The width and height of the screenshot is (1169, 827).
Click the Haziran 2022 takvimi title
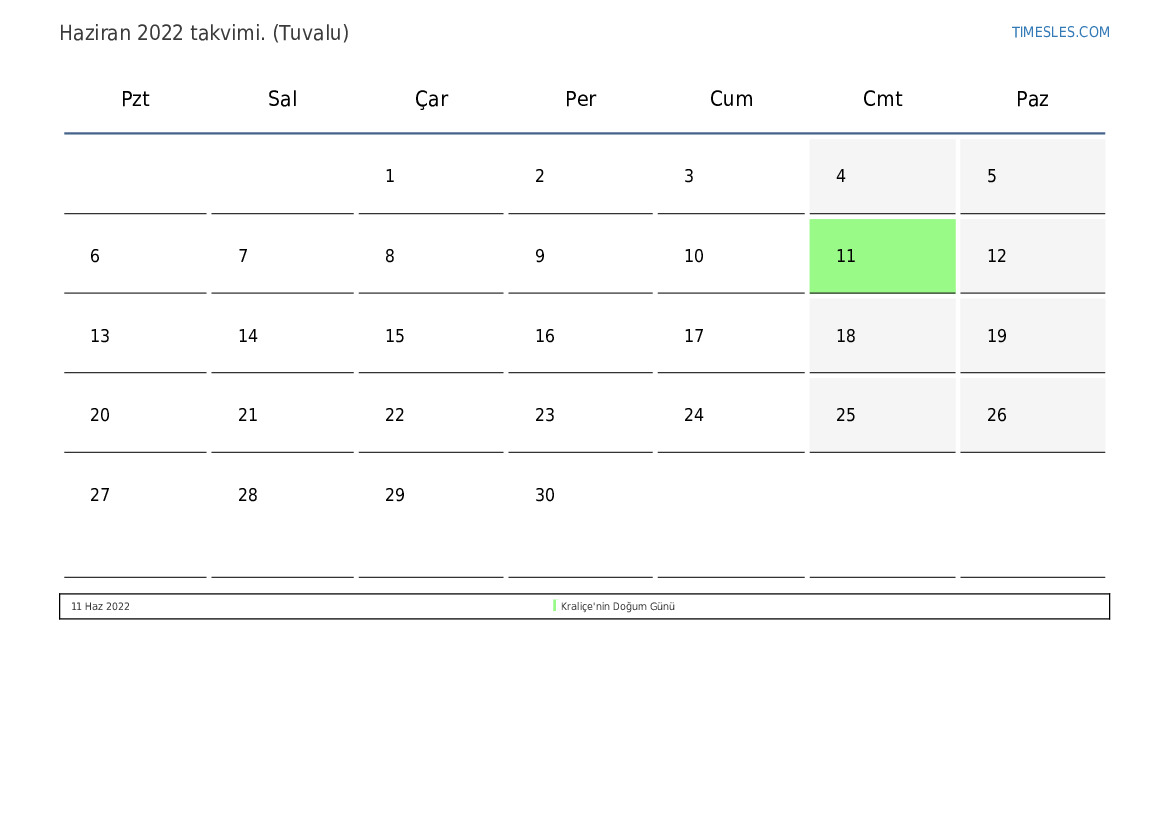tap(204, 33)
